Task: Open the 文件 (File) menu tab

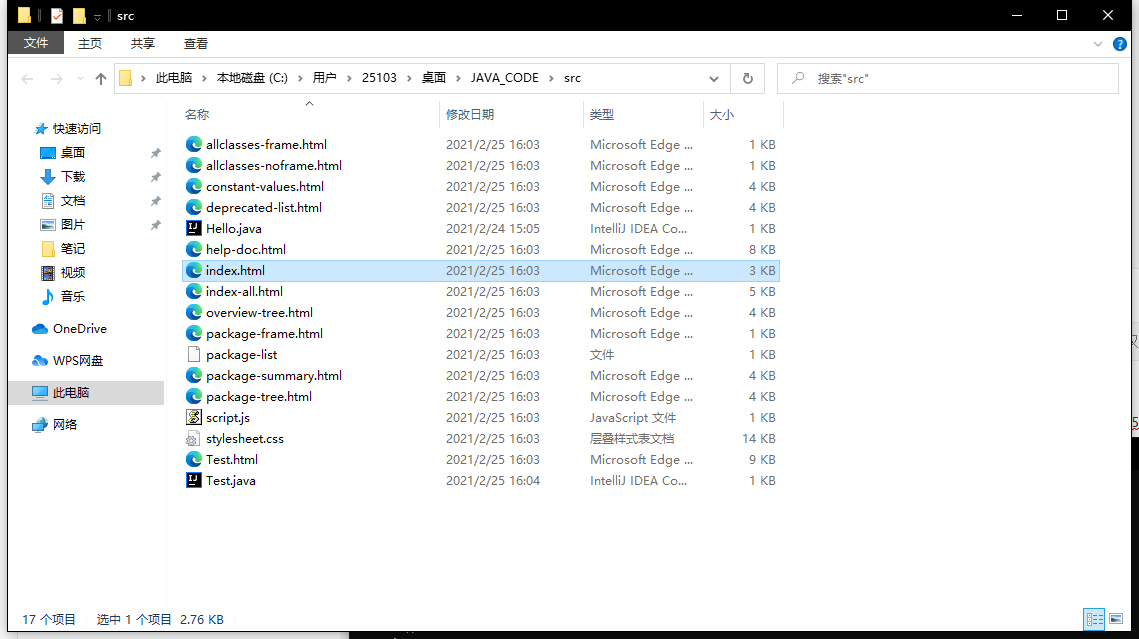Action: (36, 43)
